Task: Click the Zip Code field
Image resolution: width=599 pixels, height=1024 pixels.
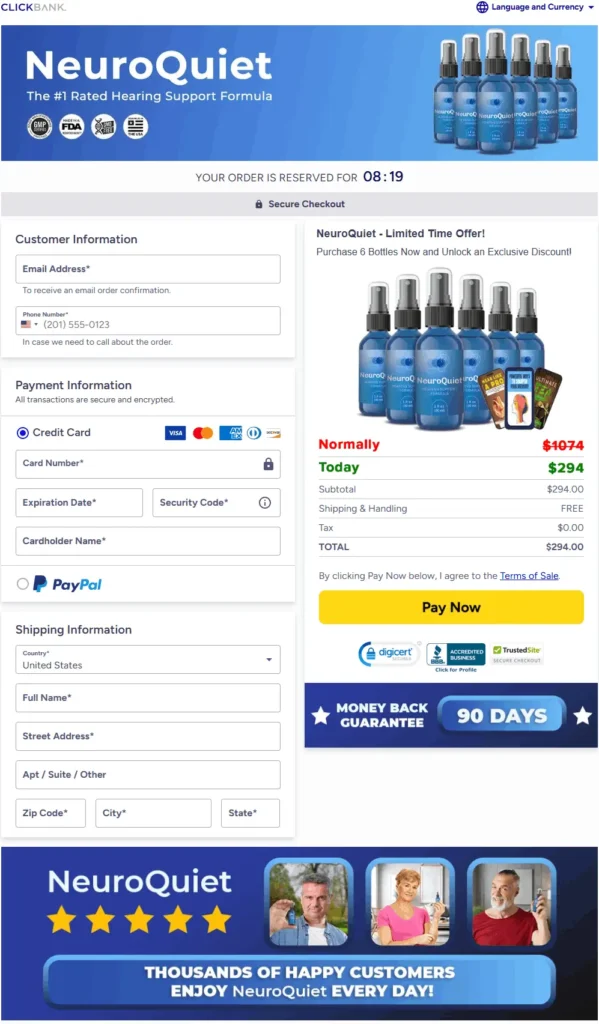Action: tap(50, 813)
